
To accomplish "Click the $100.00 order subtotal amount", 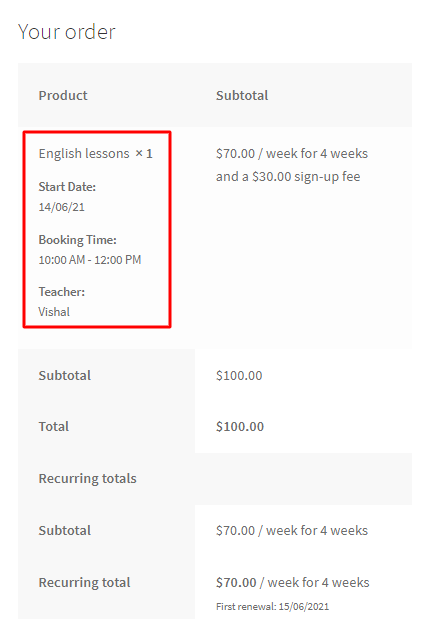I will coord(239,375).
